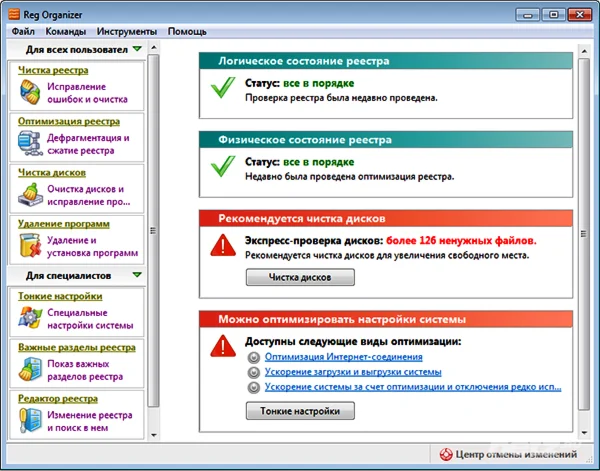Close the Reg Organizer window
The image size is (600, 471).
580,15
